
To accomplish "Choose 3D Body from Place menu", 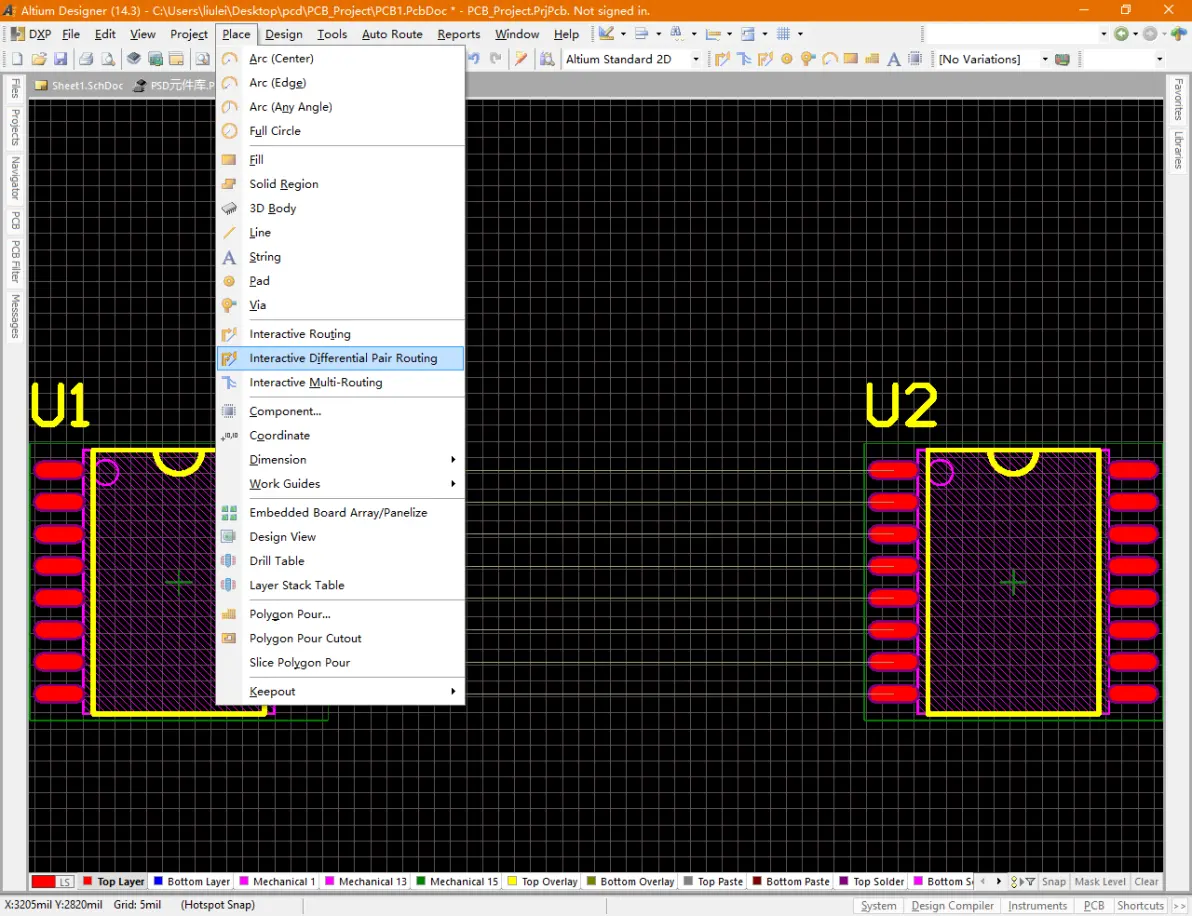I will coord(341,209).
